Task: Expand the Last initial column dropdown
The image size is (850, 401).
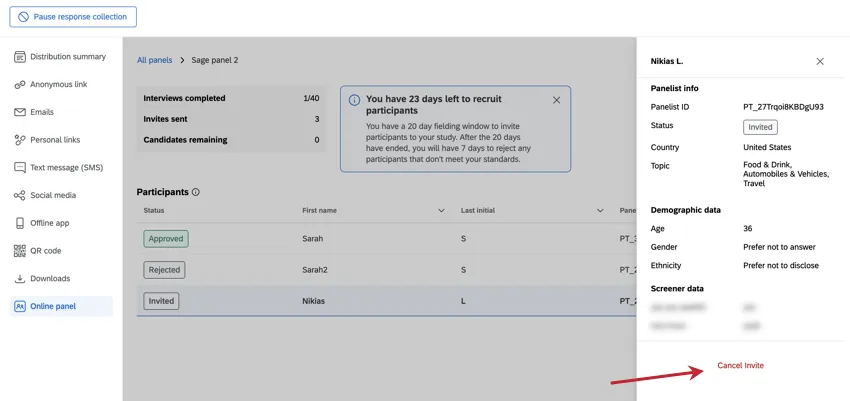Action: coord(600,211)
